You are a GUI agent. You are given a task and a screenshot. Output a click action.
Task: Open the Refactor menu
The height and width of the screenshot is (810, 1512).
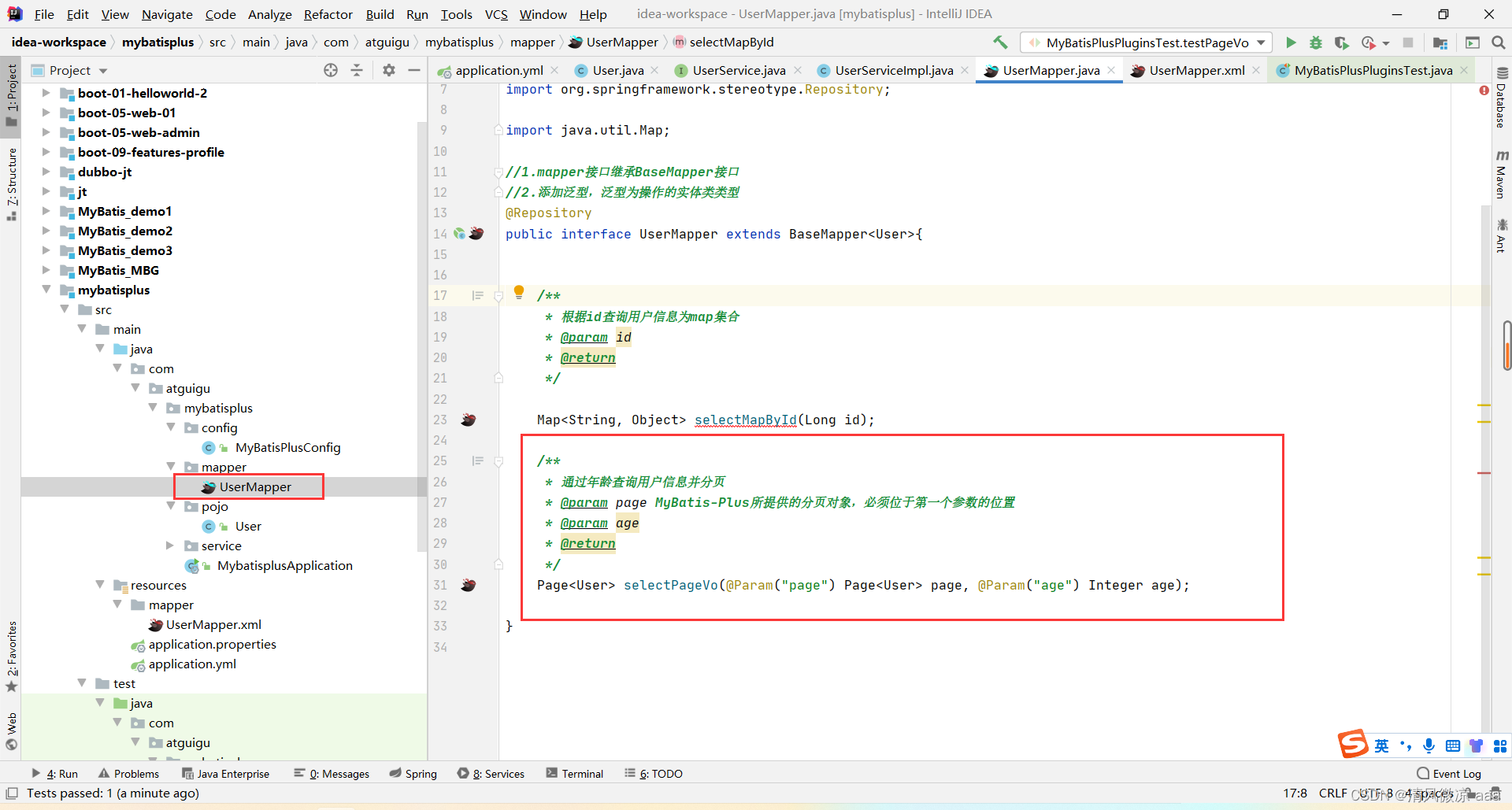[328, 14]
